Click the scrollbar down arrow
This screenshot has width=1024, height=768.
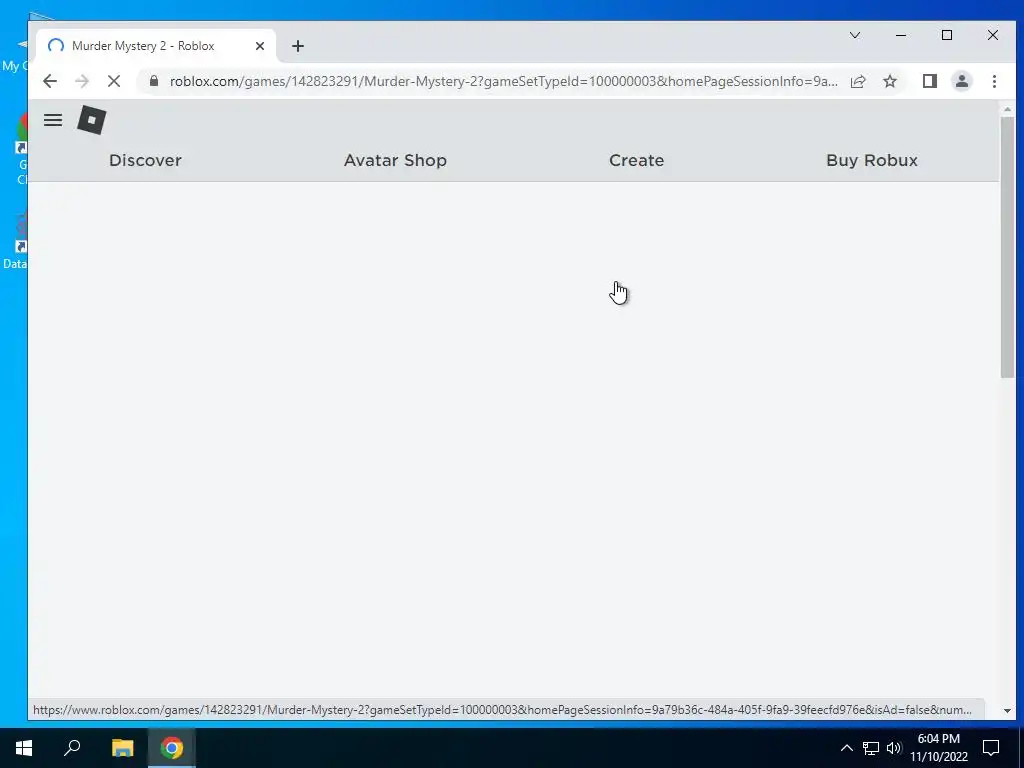[x=1006, y=710]
